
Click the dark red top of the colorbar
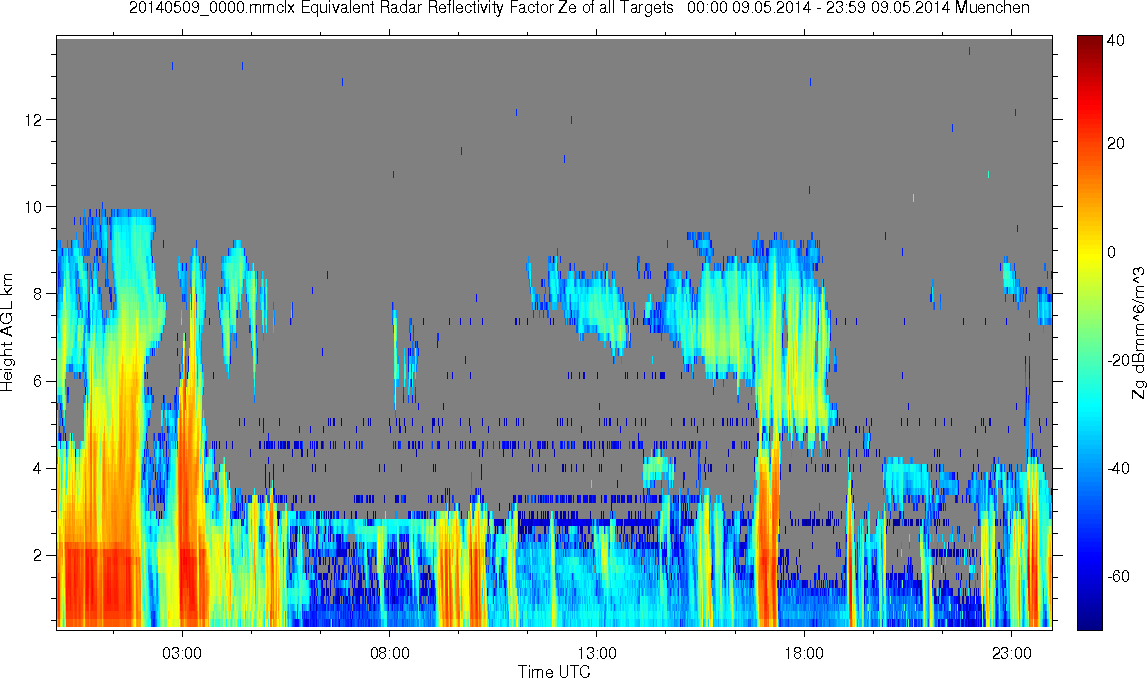(x=1089, y=41)
